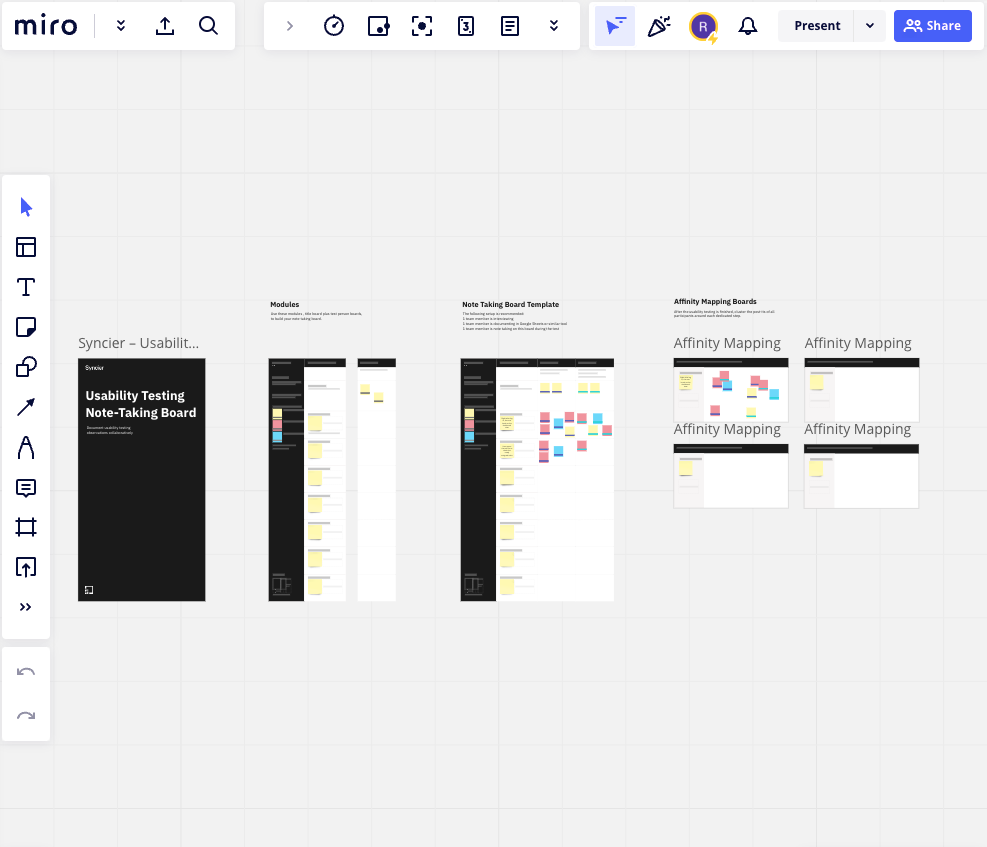Start presenting with the Present button
The image size is (987, 847).
816,25
